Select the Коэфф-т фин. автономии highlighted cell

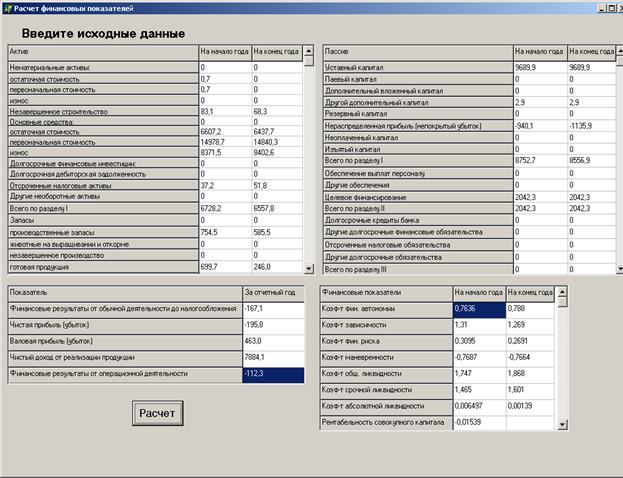478,309
